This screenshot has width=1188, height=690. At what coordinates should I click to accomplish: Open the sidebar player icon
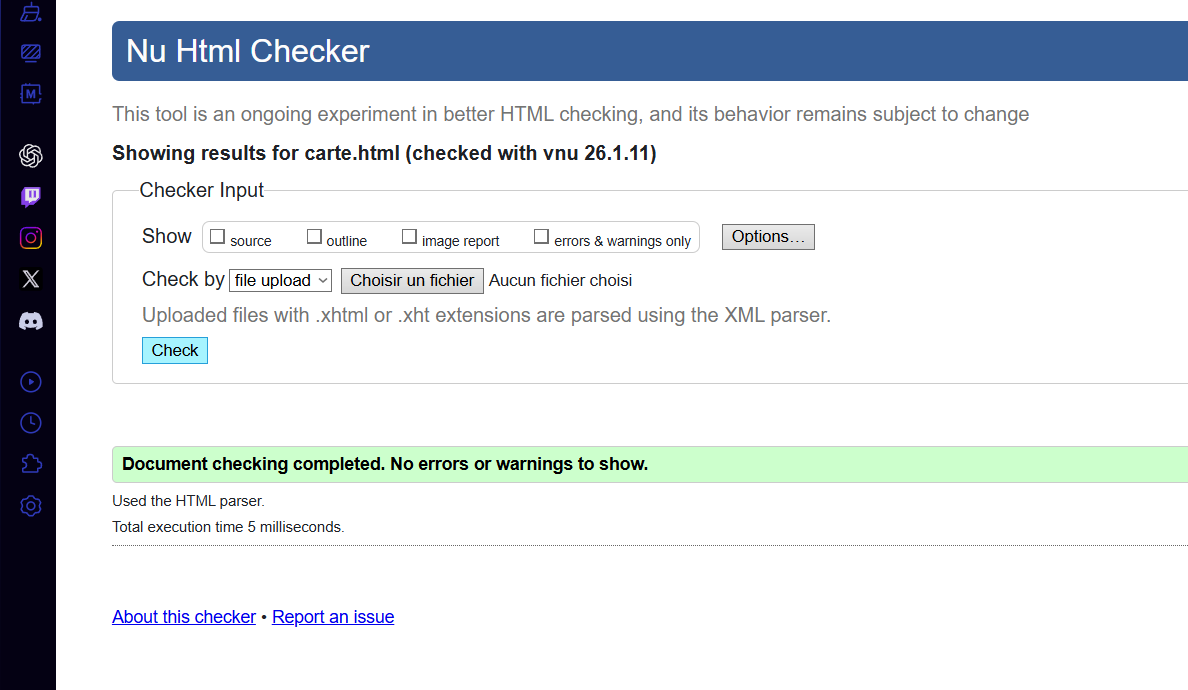tap(31, 381)
